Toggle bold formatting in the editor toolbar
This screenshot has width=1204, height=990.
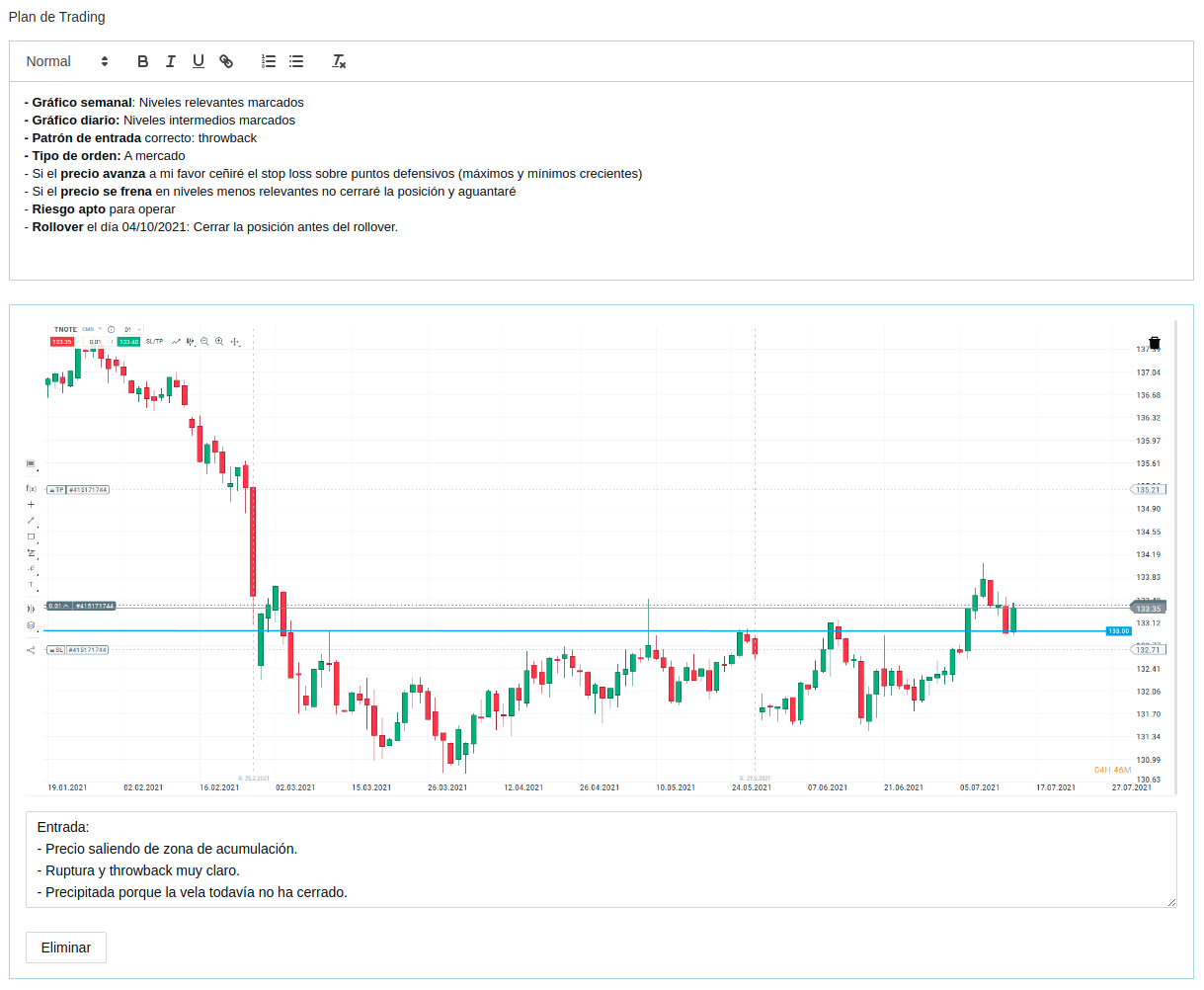142,61
